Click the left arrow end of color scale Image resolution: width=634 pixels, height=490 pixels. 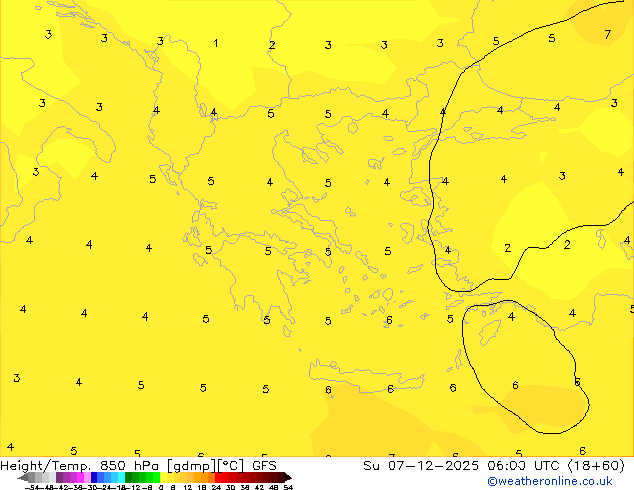point(22,477)
